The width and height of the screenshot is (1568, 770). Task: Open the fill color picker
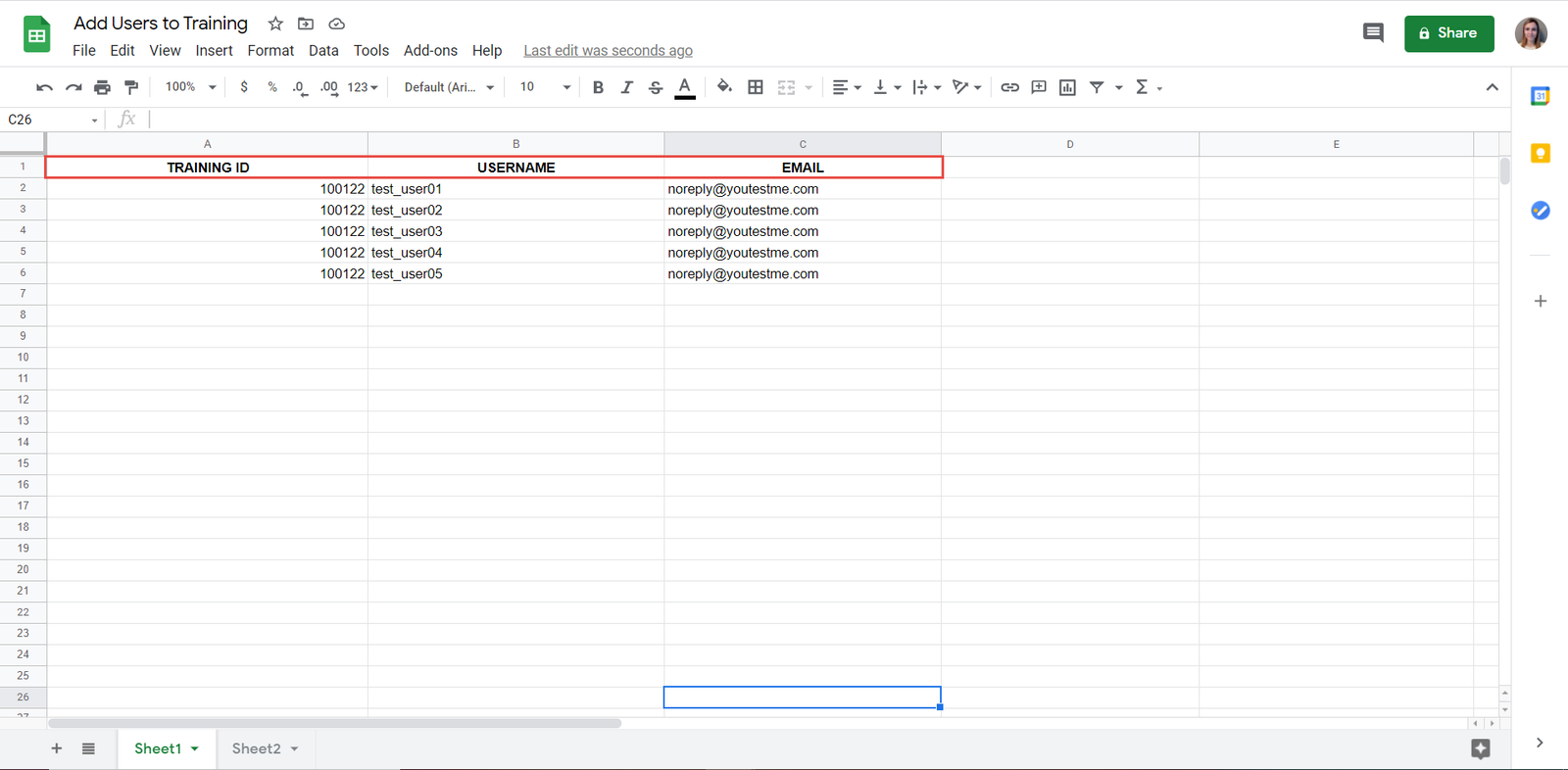(x=723, y=87)
